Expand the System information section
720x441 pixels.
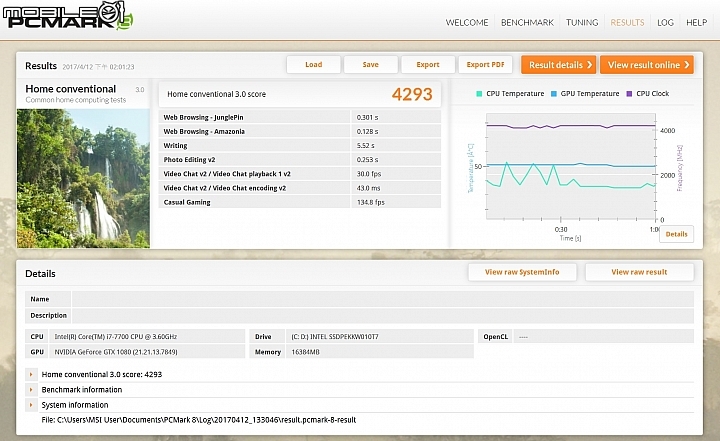(31, 405)
